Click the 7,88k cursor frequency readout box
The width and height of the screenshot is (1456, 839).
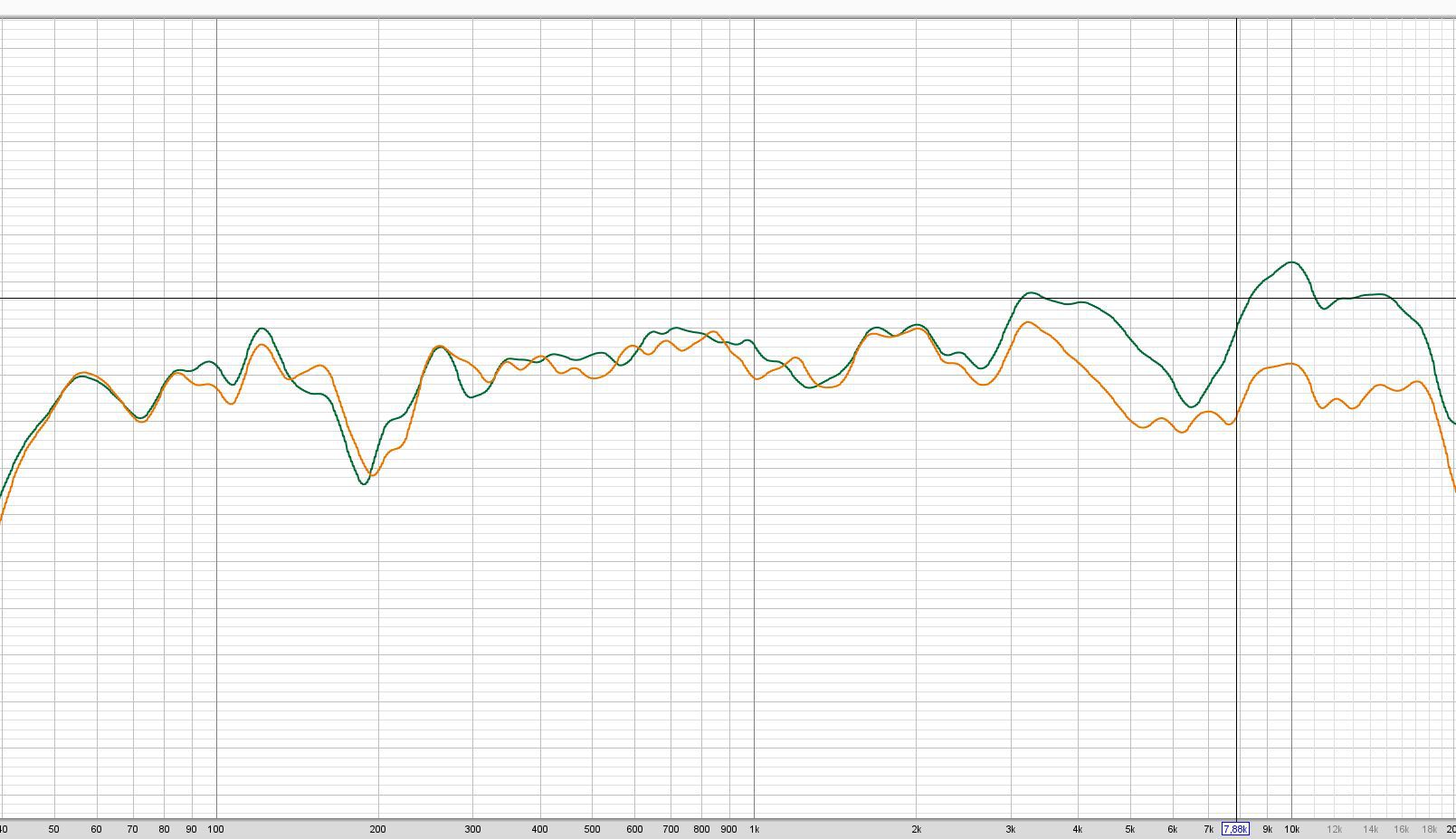pyautogui.click(x=1235, y=829)
